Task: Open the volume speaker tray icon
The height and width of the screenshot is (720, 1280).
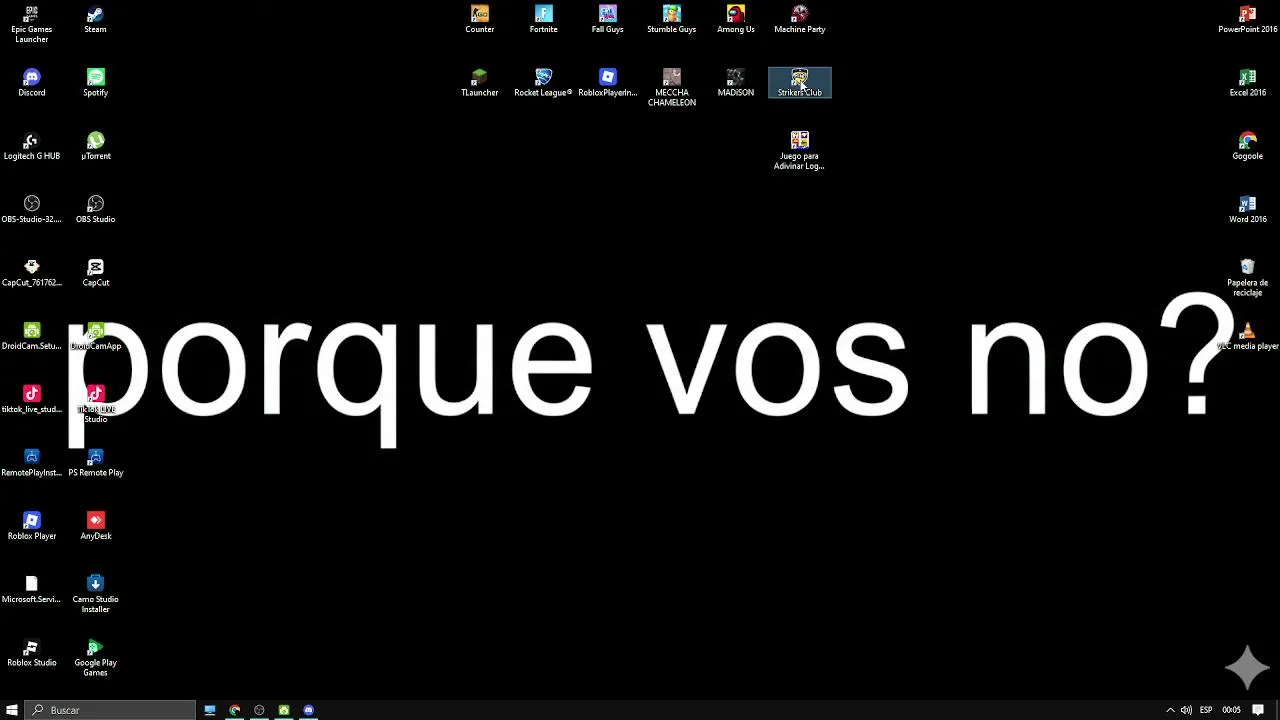Action: tap(1186, 710)
